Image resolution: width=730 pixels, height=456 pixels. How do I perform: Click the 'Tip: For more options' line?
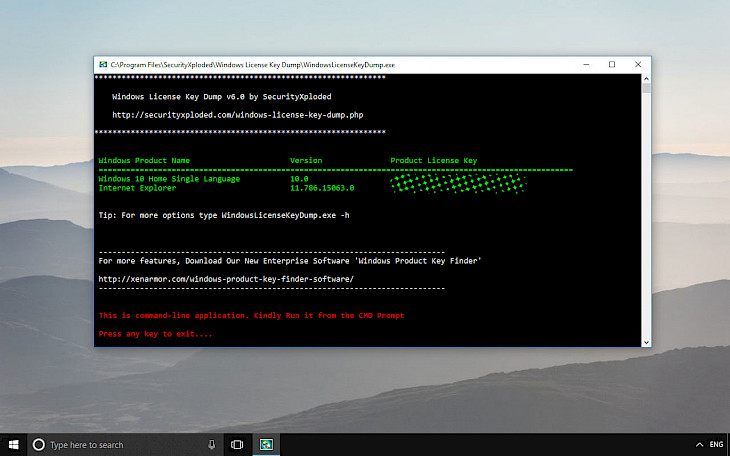coord(224,215)
